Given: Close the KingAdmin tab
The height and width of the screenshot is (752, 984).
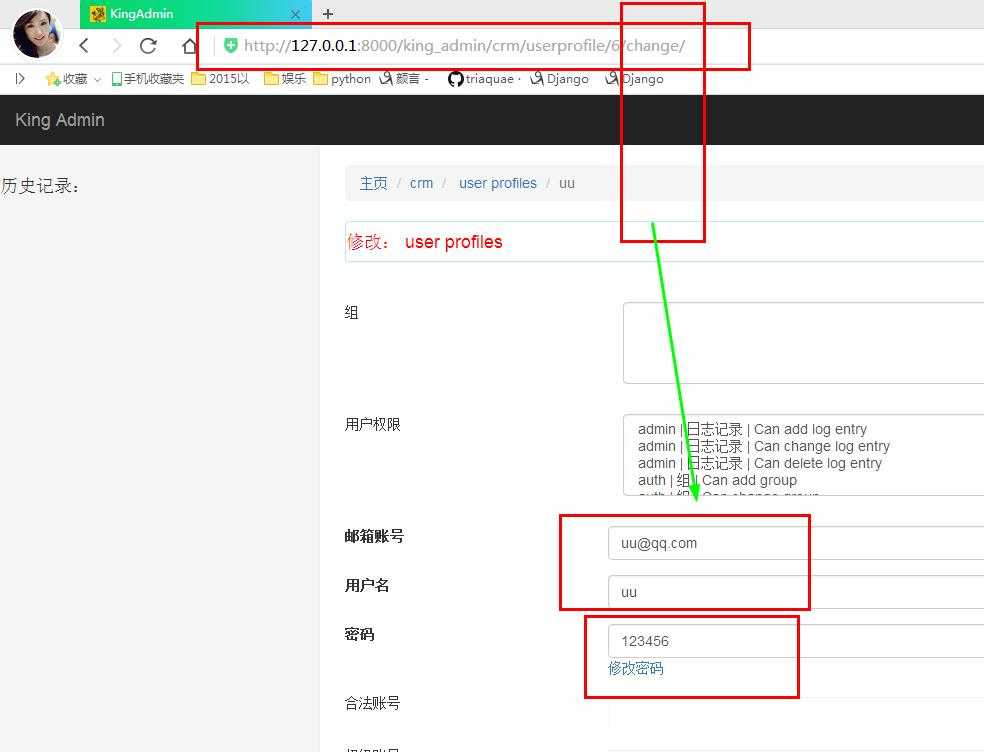Looking at the screenshot, I should click(296, 14).
